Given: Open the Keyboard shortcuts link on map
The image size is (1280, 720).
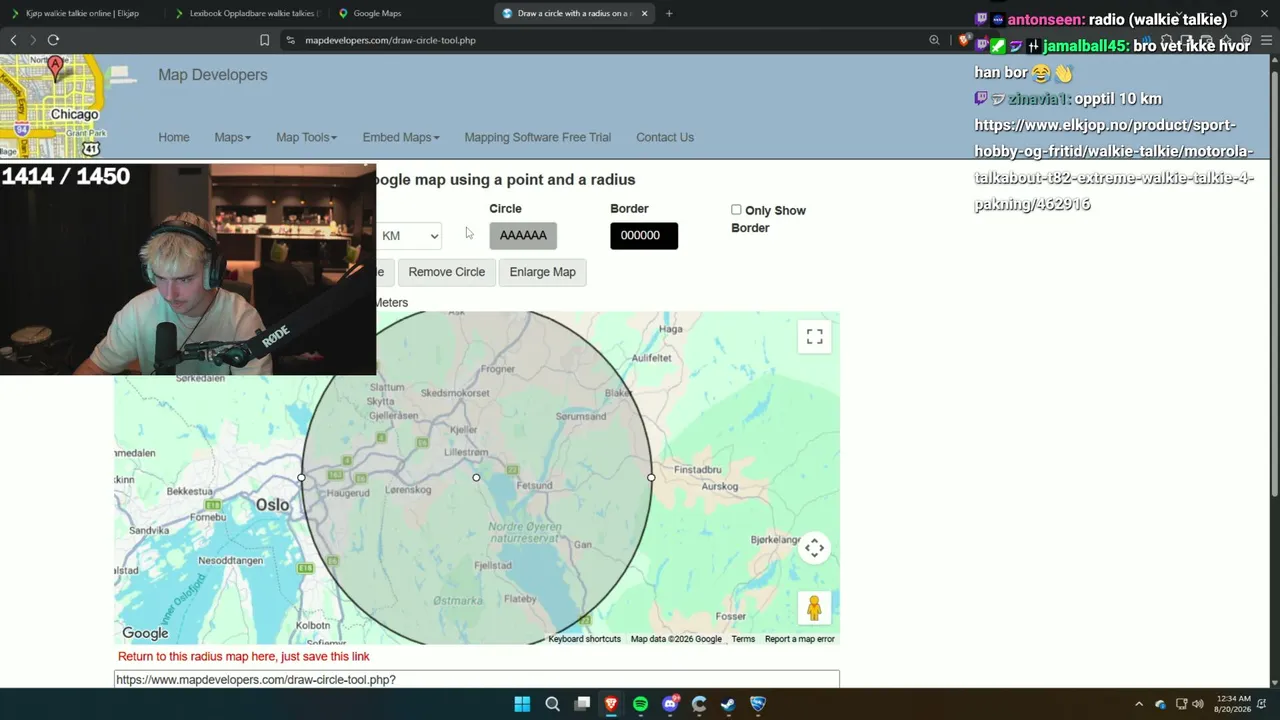Looking at the screenshot, I should (584, 639).
